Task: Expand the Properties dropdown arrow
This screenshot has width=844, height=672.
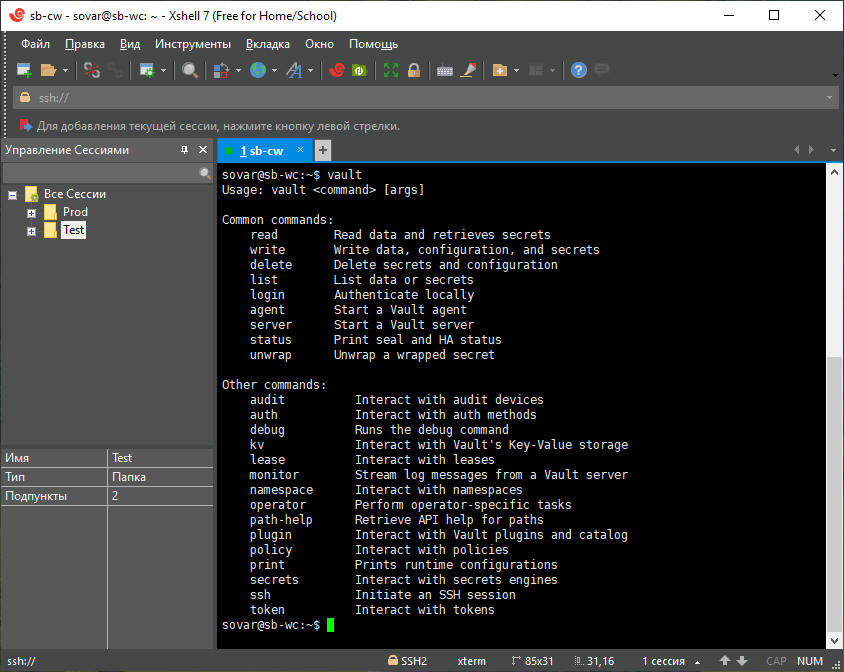Action: pos(164,71)
